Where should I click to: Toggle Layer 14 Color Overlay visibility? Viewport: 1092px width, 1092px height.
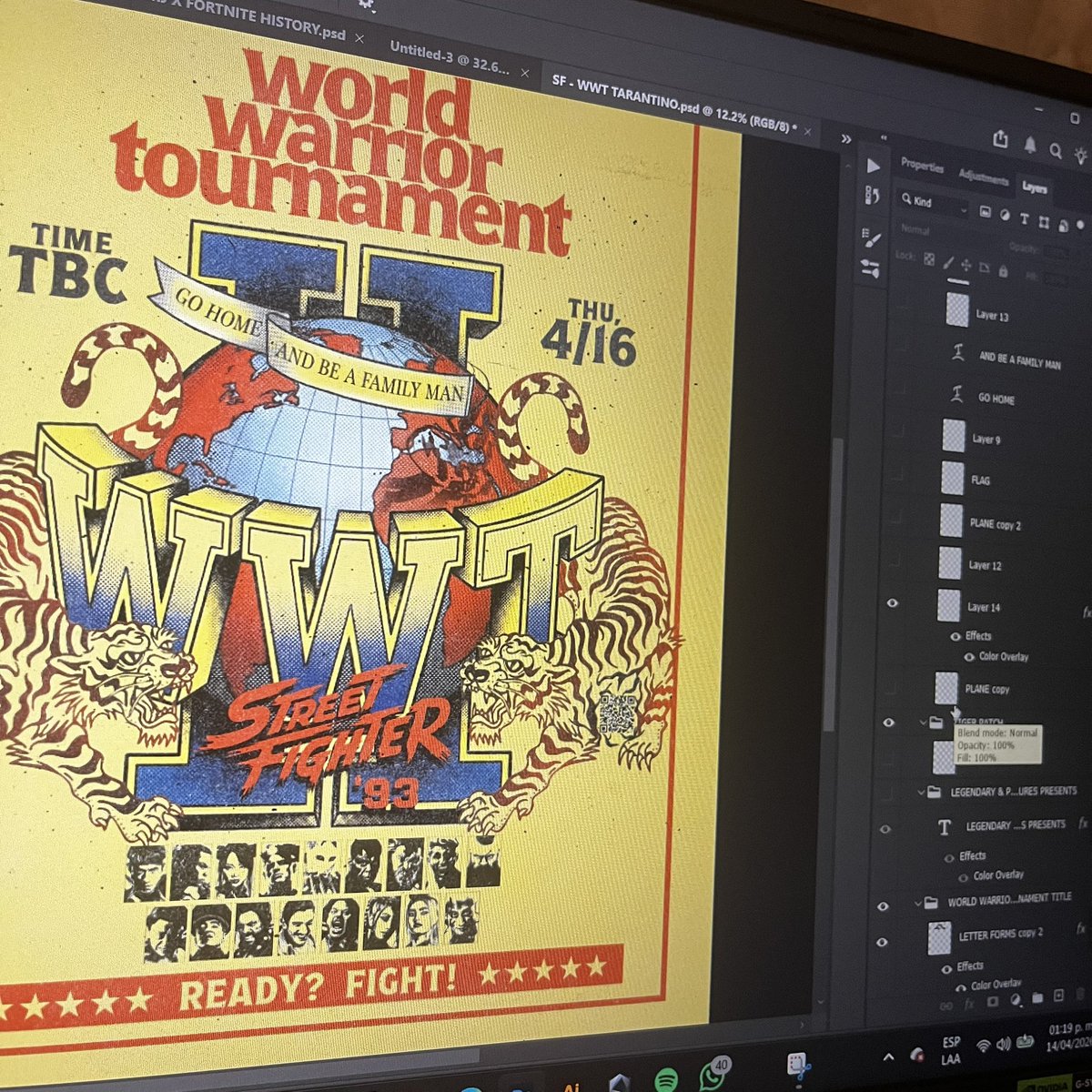pyautogui.click(x=969, y=656)
